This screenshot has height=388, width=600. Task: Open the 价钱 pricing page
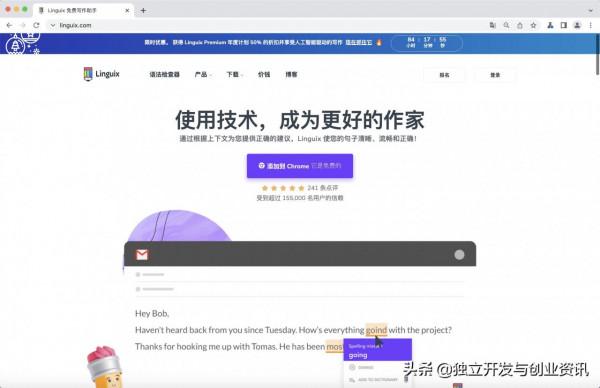click(x=264, y=74)
